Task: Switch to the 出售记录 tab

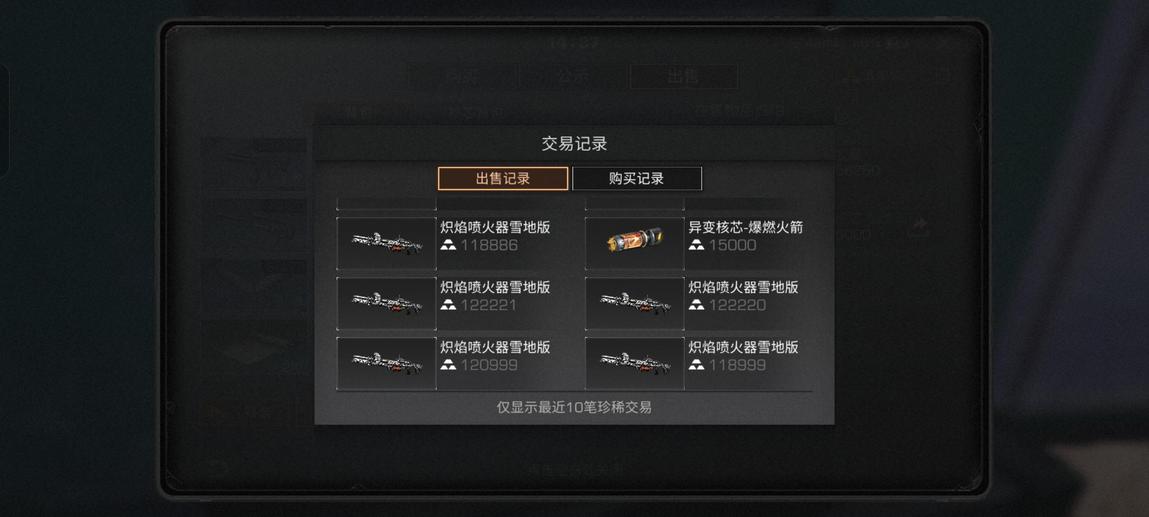Action: pyautogui.click(x=503, y=179)
